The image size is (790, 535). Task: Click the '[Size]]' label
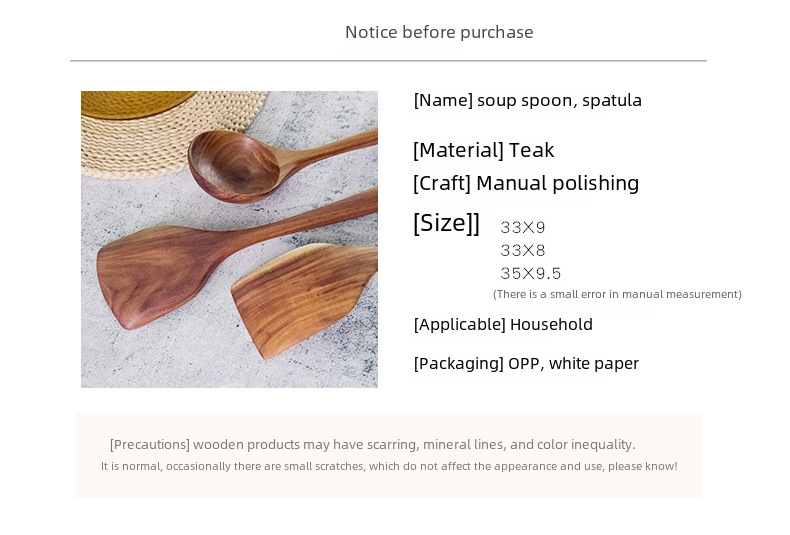coord(446,223)
